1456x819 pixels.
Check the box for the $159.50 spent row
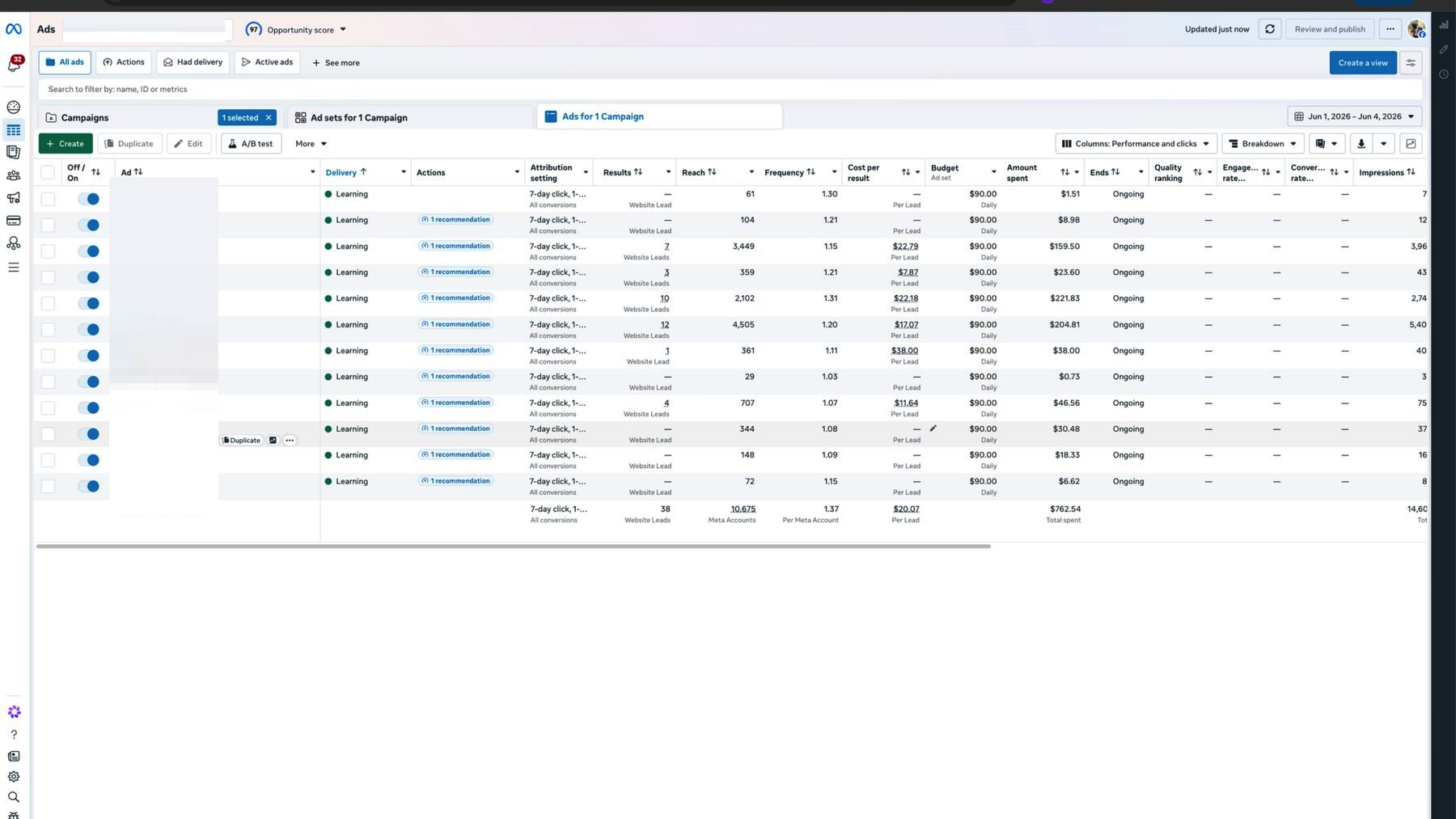pos(48,251)
